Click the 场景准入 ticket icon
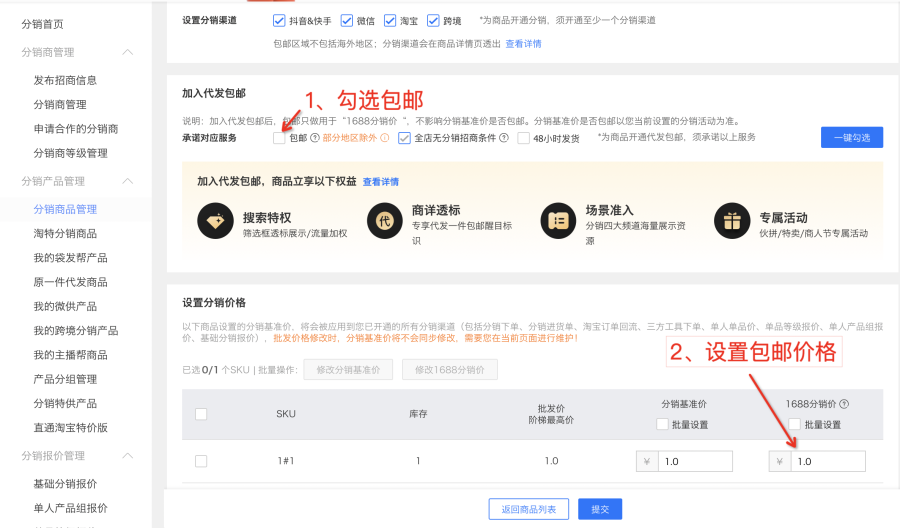The height and width of the screenshot is (528, 900). coord(557,218)
